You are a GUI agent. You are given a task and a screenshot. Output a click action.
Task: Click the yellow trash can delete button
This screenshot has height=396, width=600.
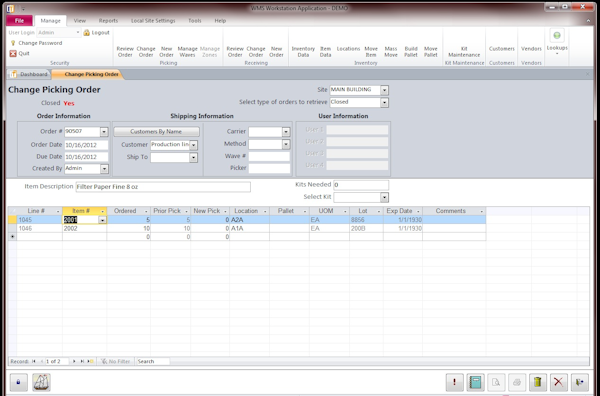pyautogui.click(x=538, y=382)
